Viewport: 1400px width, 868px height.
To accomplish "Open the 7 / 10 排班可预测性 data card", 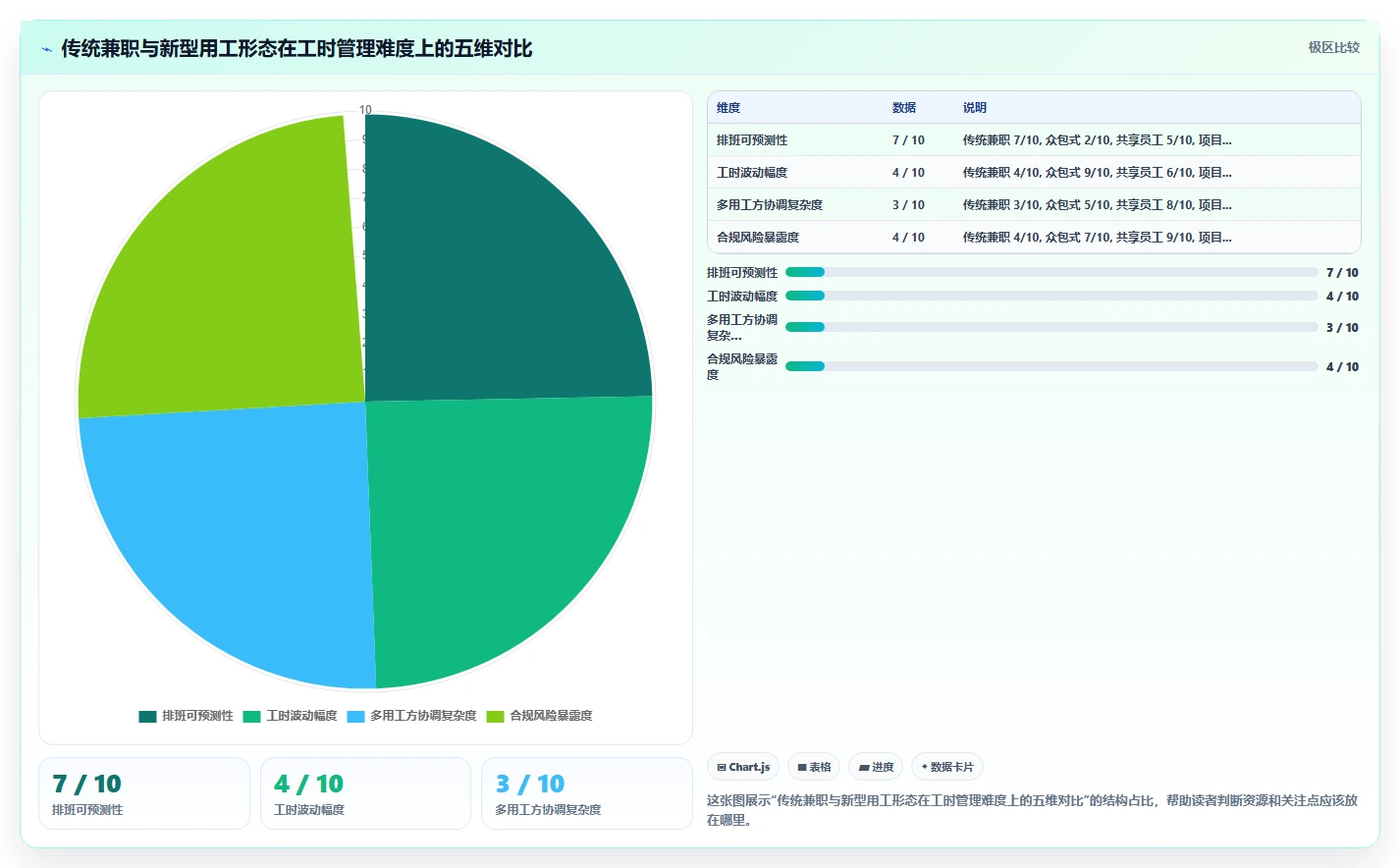I will pos(144,793).
